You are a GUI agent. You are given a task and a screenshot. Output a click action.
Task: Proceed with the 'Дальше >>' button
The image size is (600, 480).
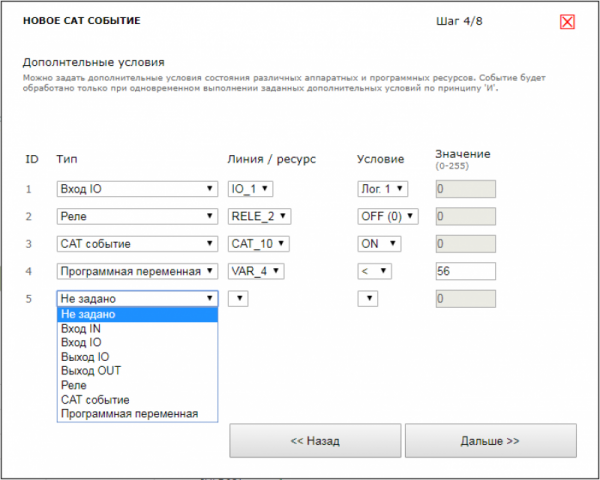click(x=491, y=441)
